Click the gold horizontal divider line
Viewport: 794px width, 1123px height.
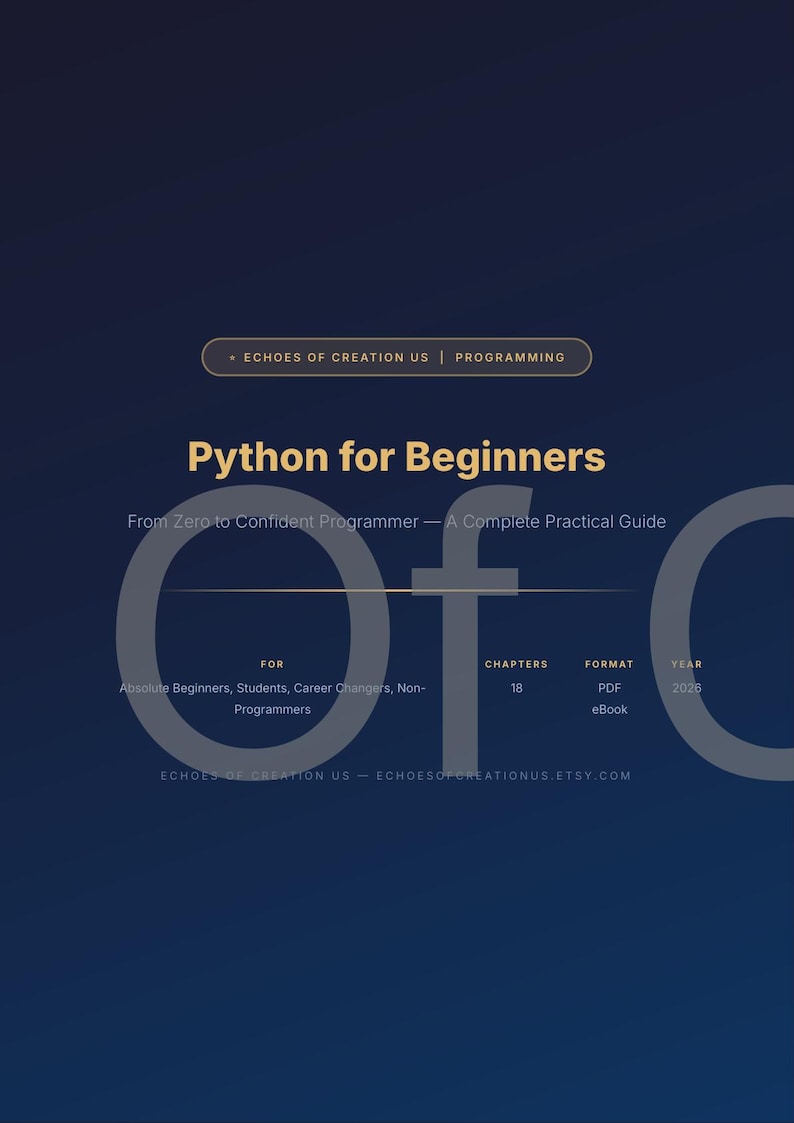(x=397, y=591)
